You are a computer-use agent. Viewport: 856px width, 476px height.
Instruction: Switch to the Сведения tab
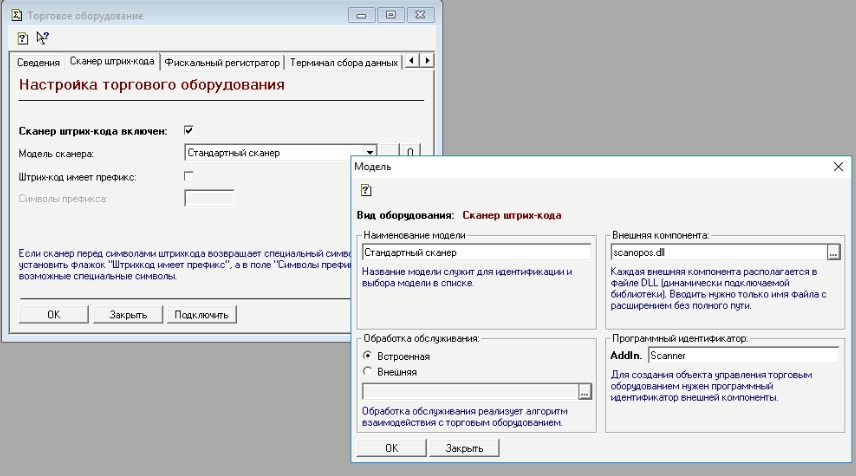(39, 63)
